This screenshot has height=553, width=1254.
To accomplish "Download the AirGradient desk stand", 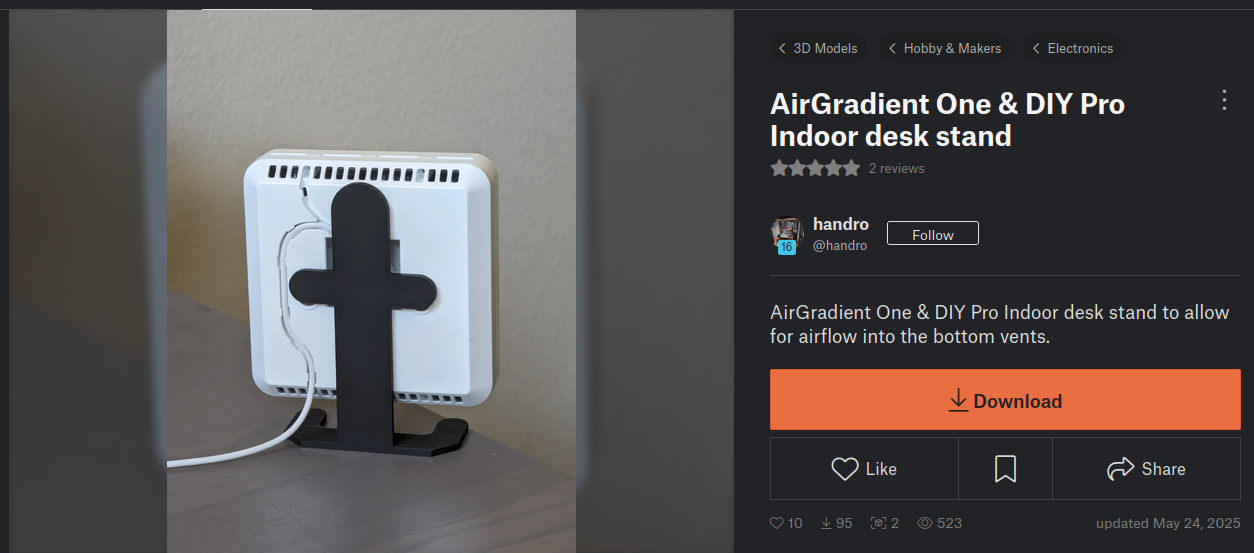I will (x=1005, y=400).
